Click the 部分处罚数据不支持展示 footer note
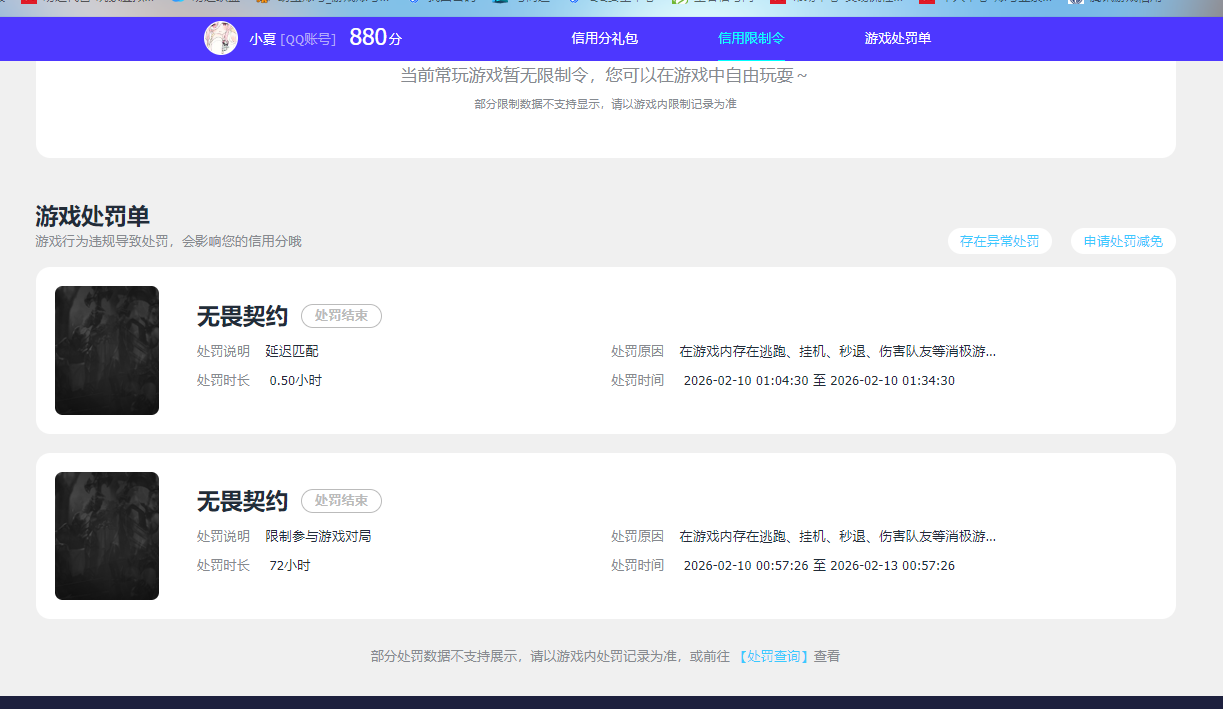Viewport: 1223px width, 709px height. pos(605,657)
